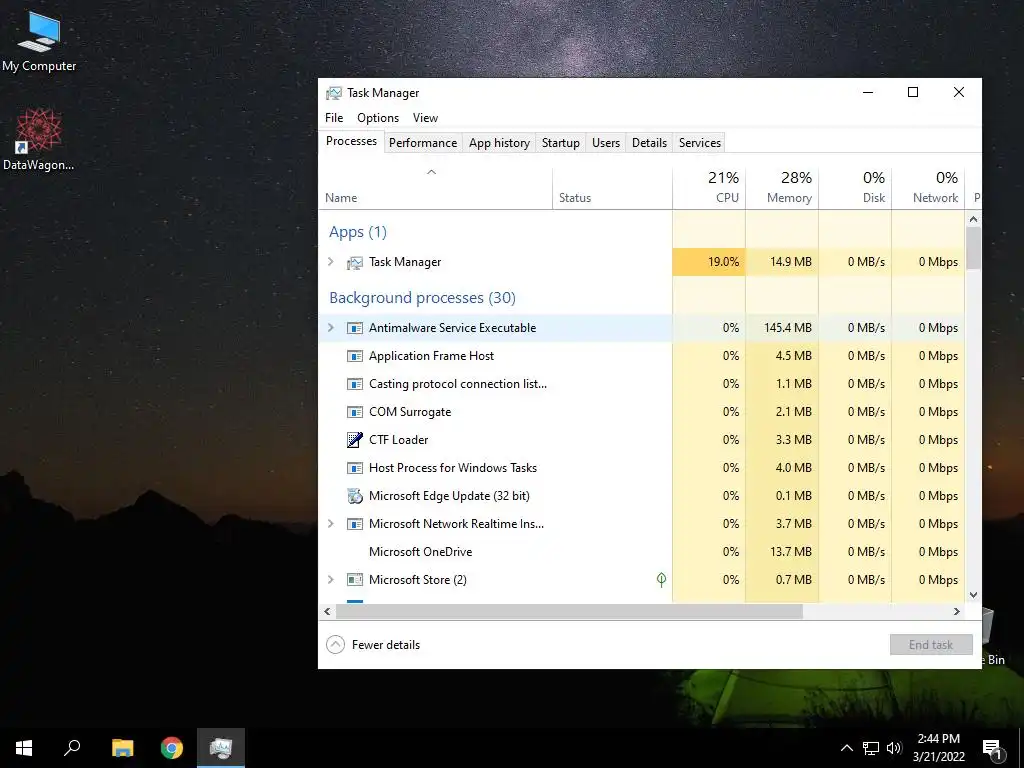Select Microsoft OneDrive process row

(641, 552)
